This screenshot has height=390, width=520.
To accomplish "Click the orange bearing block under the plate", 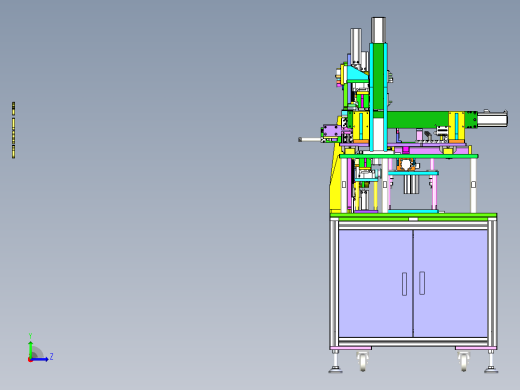I will (x=406, y=165).
